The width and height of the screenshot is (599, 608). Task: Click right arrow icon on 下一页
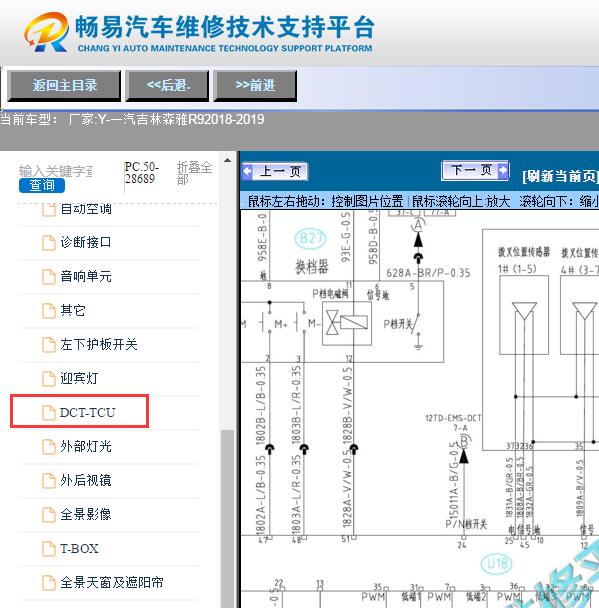[x=502, y=170]
